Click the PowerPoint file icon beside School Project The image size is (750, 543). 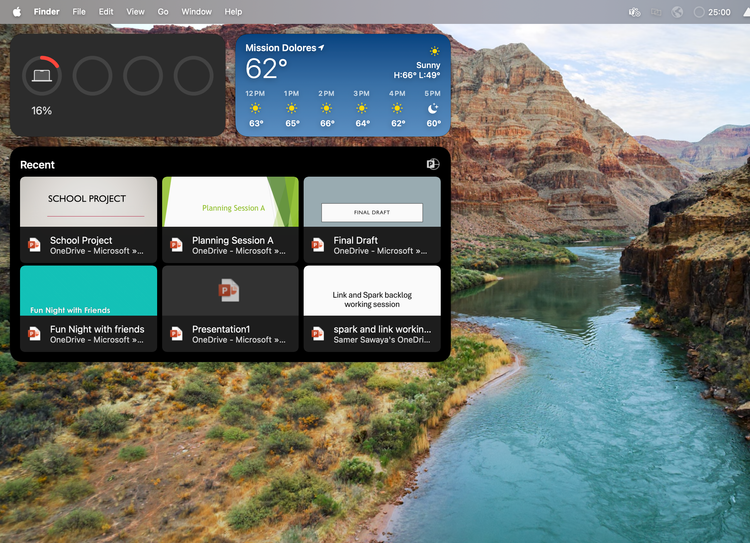(x=34, y=245)
